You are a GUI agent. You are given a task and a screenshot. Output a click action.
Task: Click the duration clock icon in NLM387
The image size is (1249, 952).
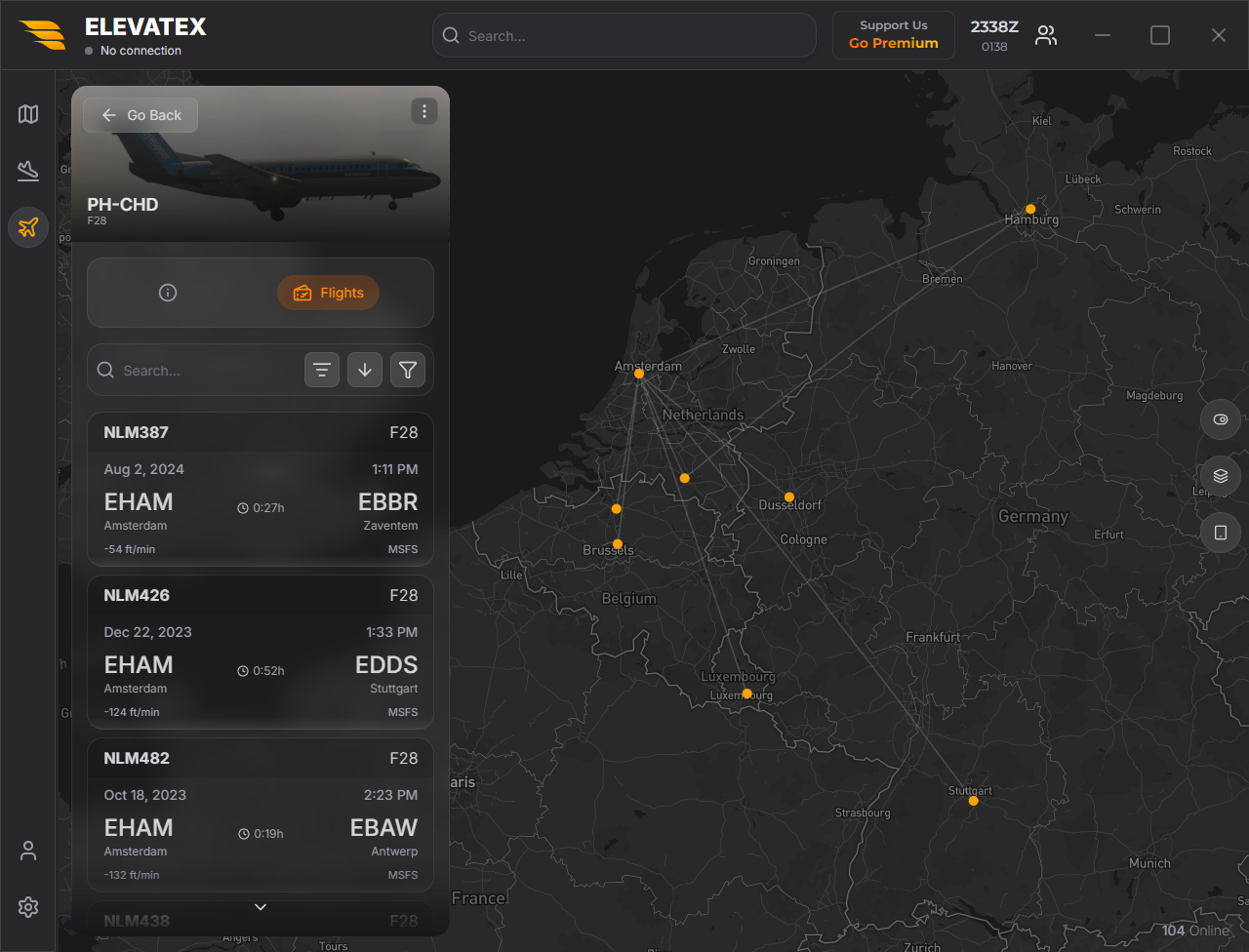coord(243,508)
